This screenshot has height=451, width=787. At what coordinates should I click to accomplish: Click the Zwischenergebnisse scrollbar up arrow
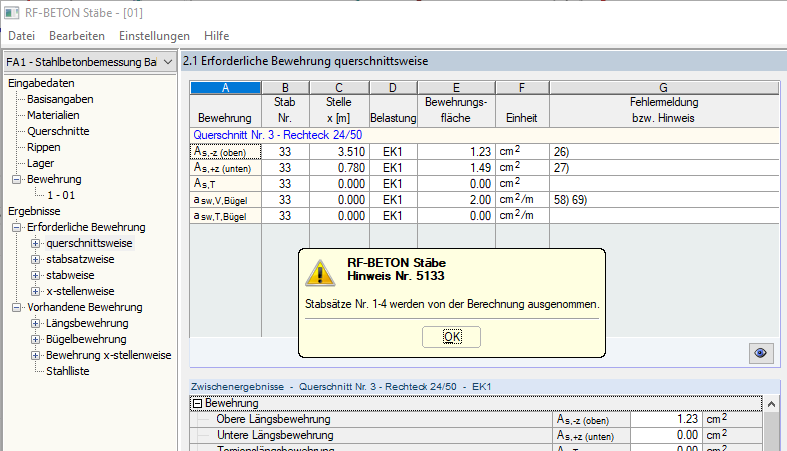771,404
